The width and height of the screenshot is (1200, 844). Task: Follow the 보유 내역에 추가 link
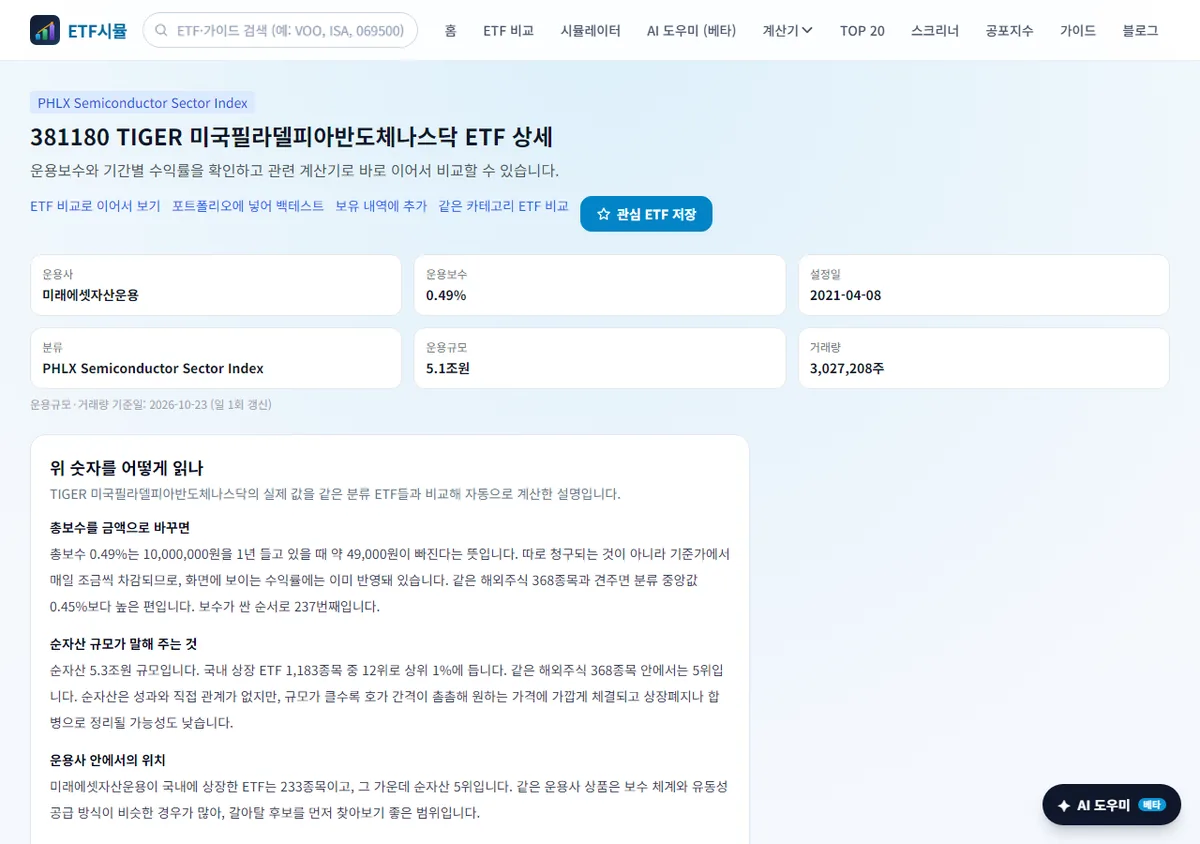coord(381,206)
